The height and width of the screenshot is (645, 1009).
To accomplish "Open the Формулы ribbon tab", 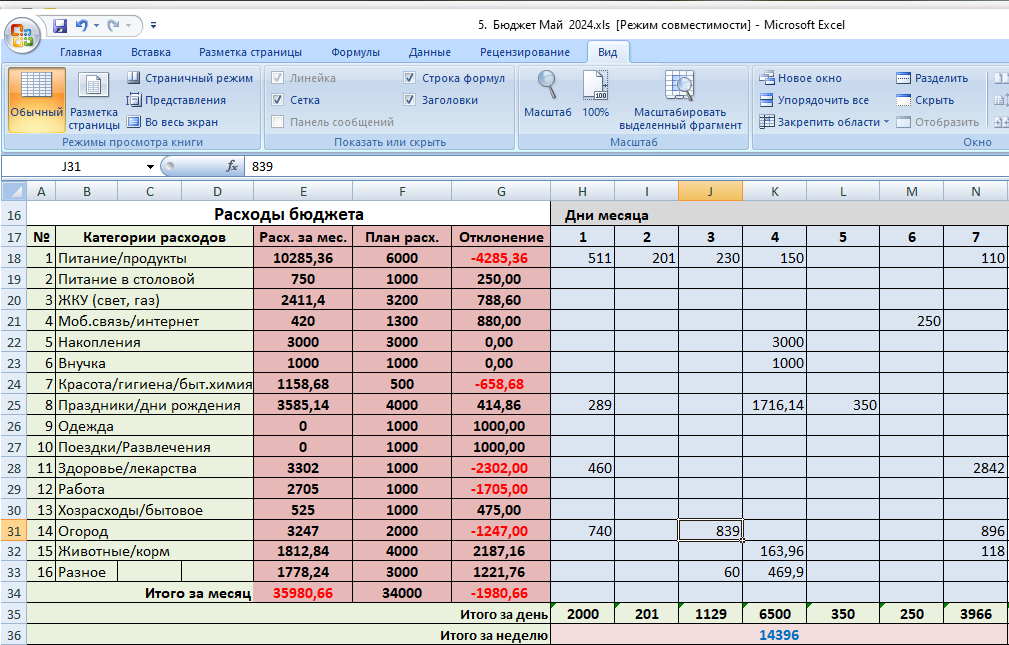I will pyautogui.click(x=355, y=52).
